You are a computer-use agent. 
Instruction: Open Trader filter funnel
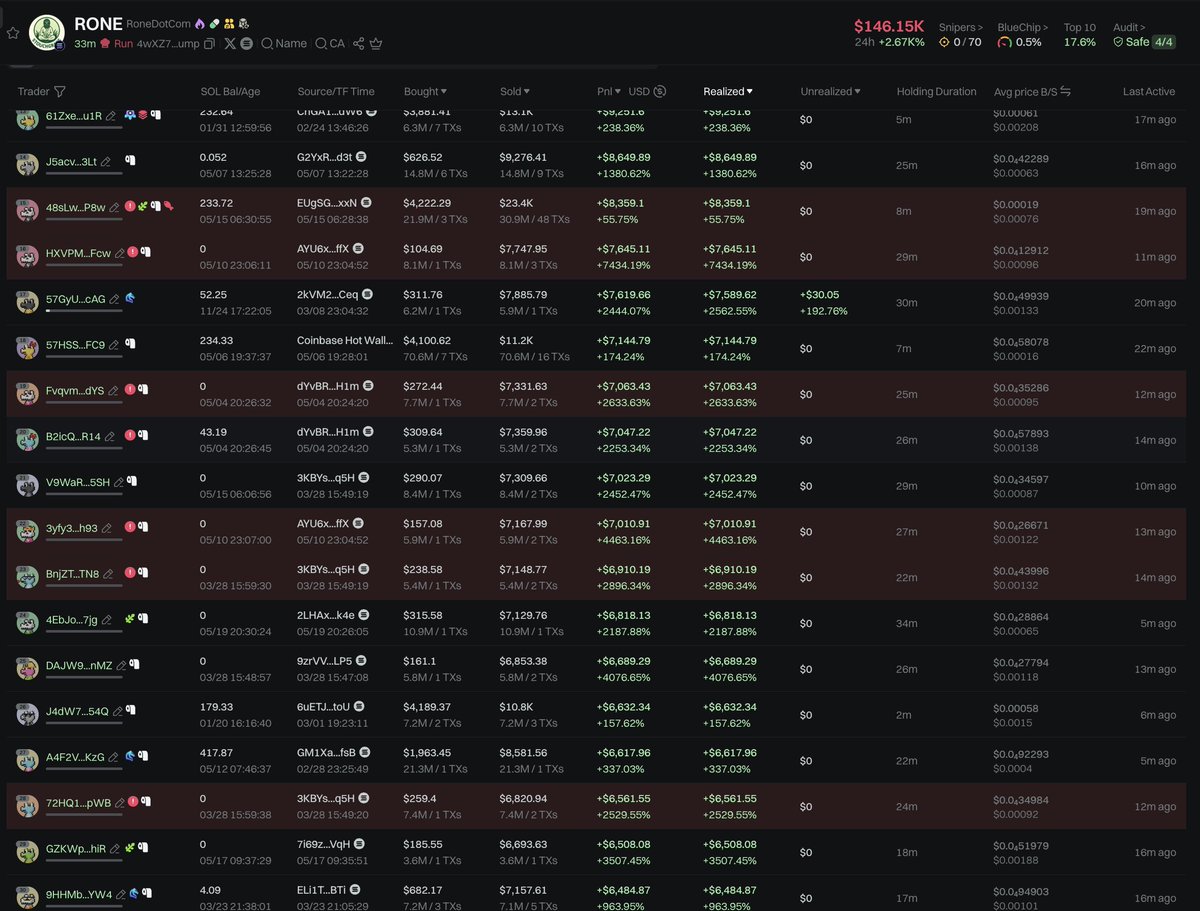[60, 91]
